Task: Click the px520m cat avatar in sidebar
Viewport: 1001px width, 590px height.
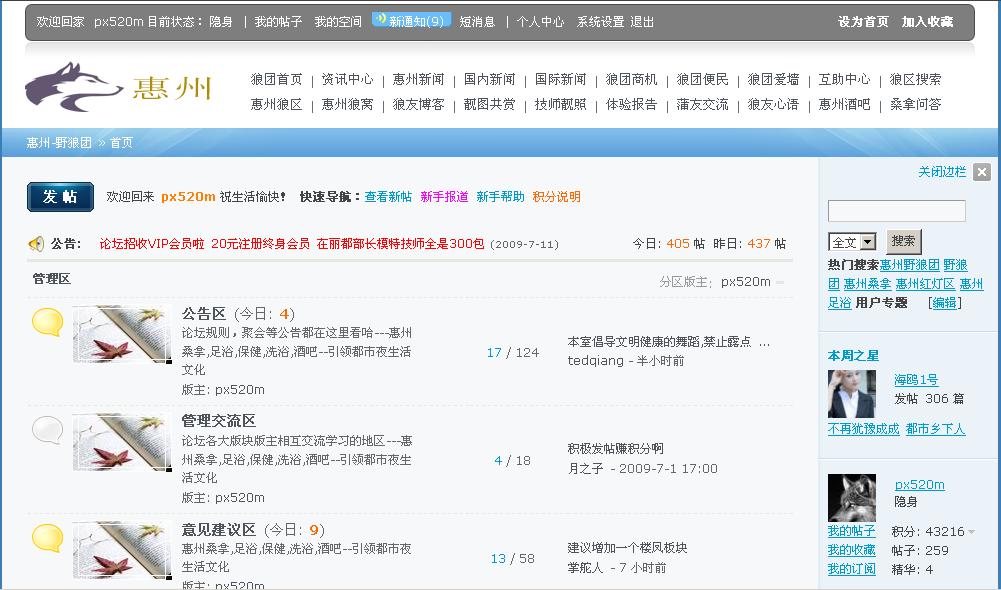Action: click(851, 497)
